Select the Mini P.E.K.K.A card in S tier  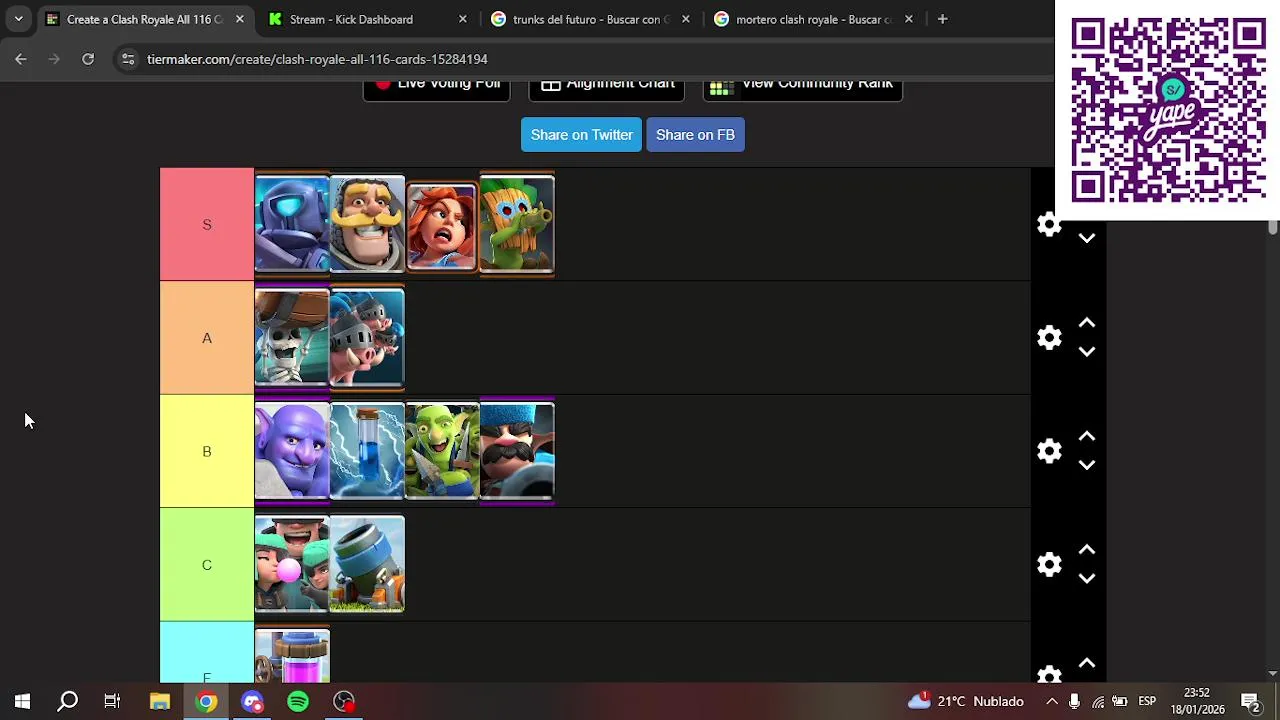click(x=292, y=224)
